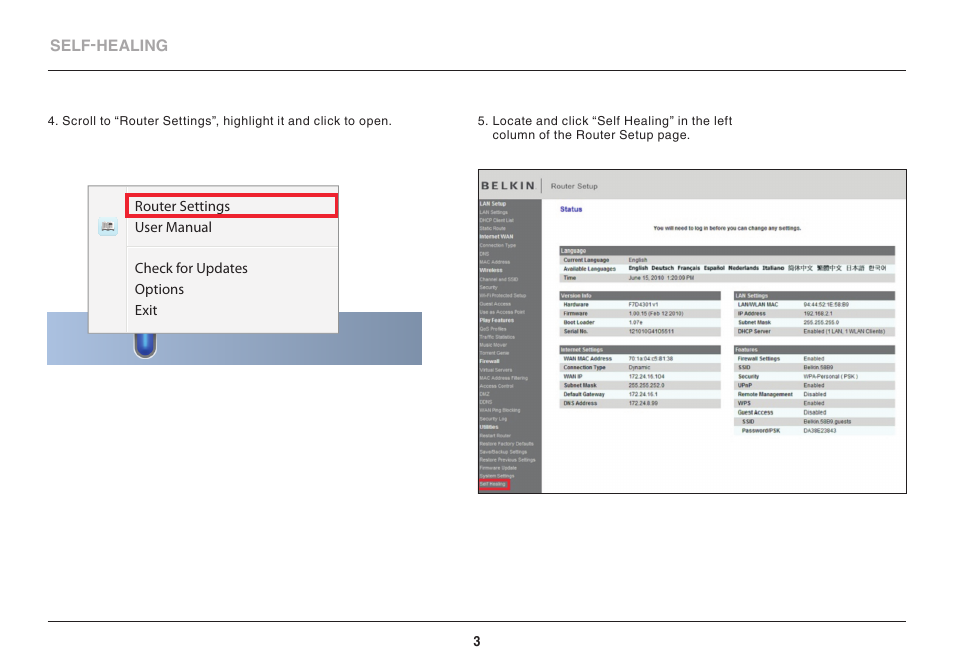Open Music Mover in the sidebar
954x669 pixels.
coord(494,345)
